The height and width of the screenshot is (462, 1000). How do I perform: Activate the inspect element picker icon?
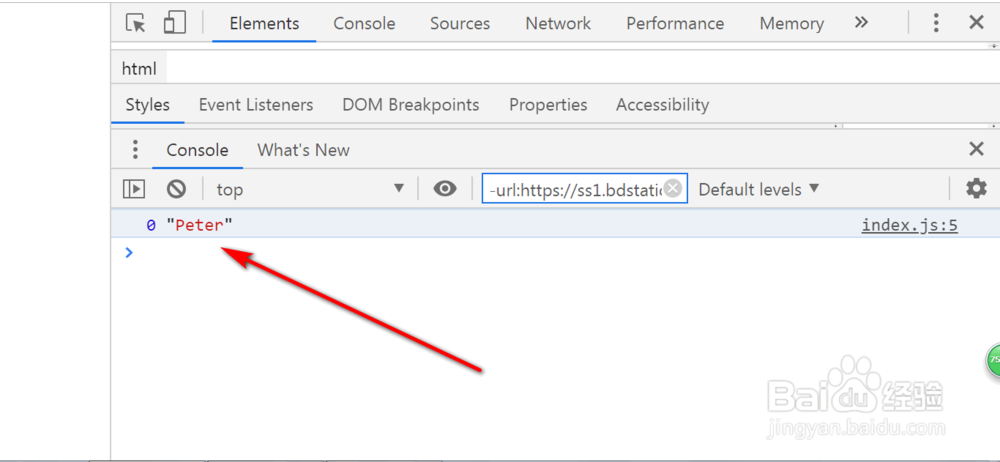point(136,23)
